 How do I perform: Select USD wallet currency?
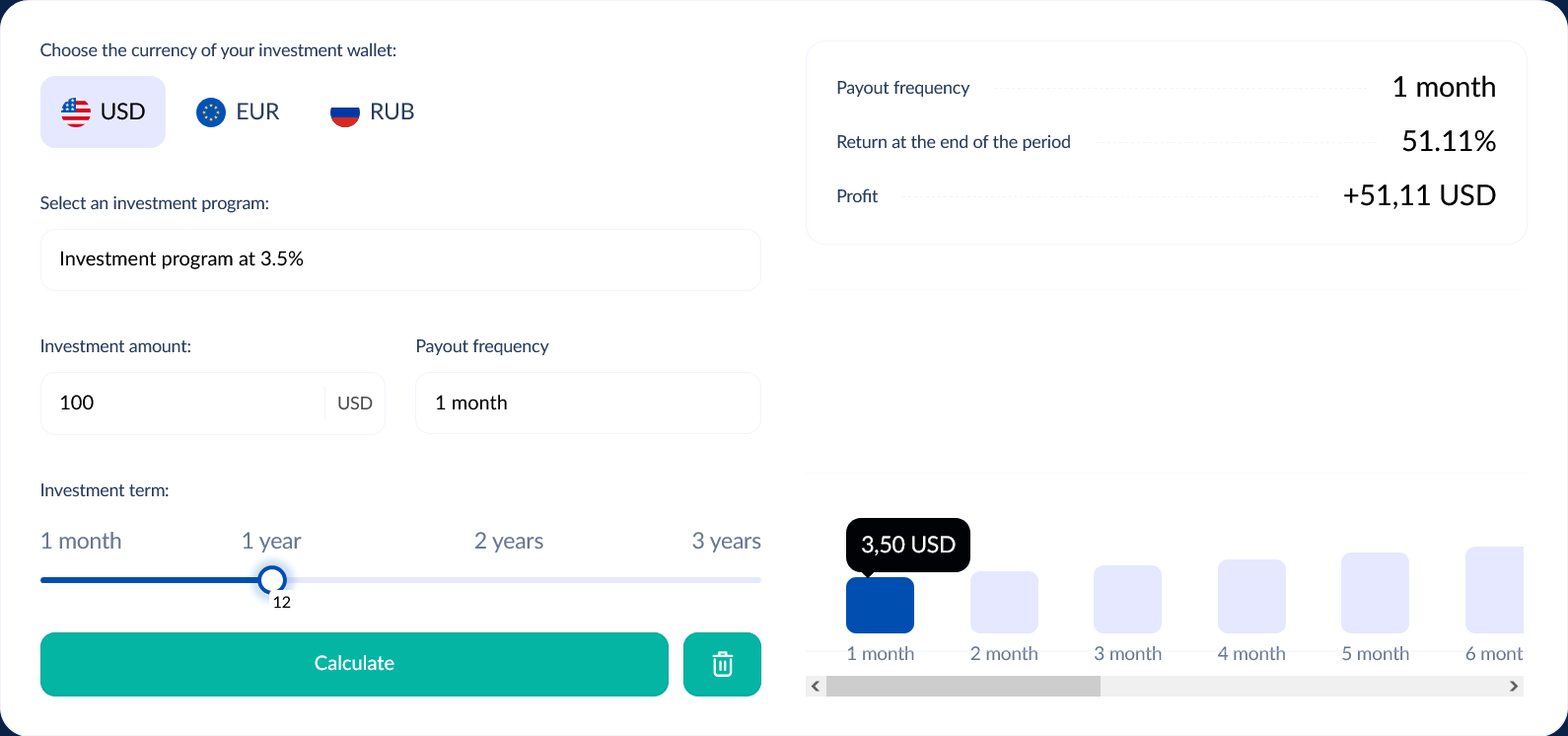click(x=103, y=112)
